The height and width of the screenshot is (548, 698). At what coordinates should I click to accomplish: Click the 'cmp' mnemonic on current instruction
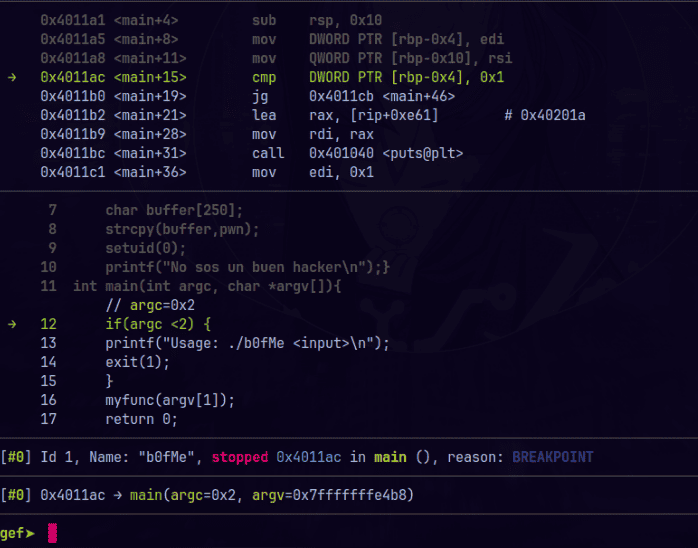point(264,77)
